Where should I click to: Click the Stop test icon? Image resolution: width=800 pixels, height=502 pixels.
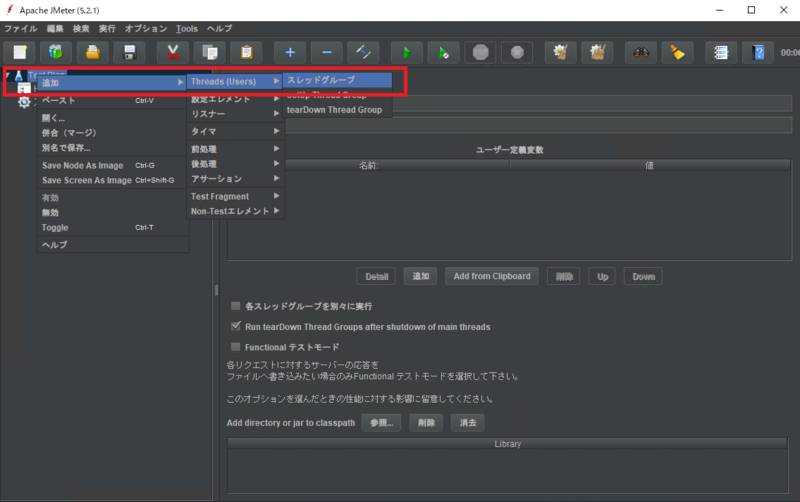coord(480,53)
